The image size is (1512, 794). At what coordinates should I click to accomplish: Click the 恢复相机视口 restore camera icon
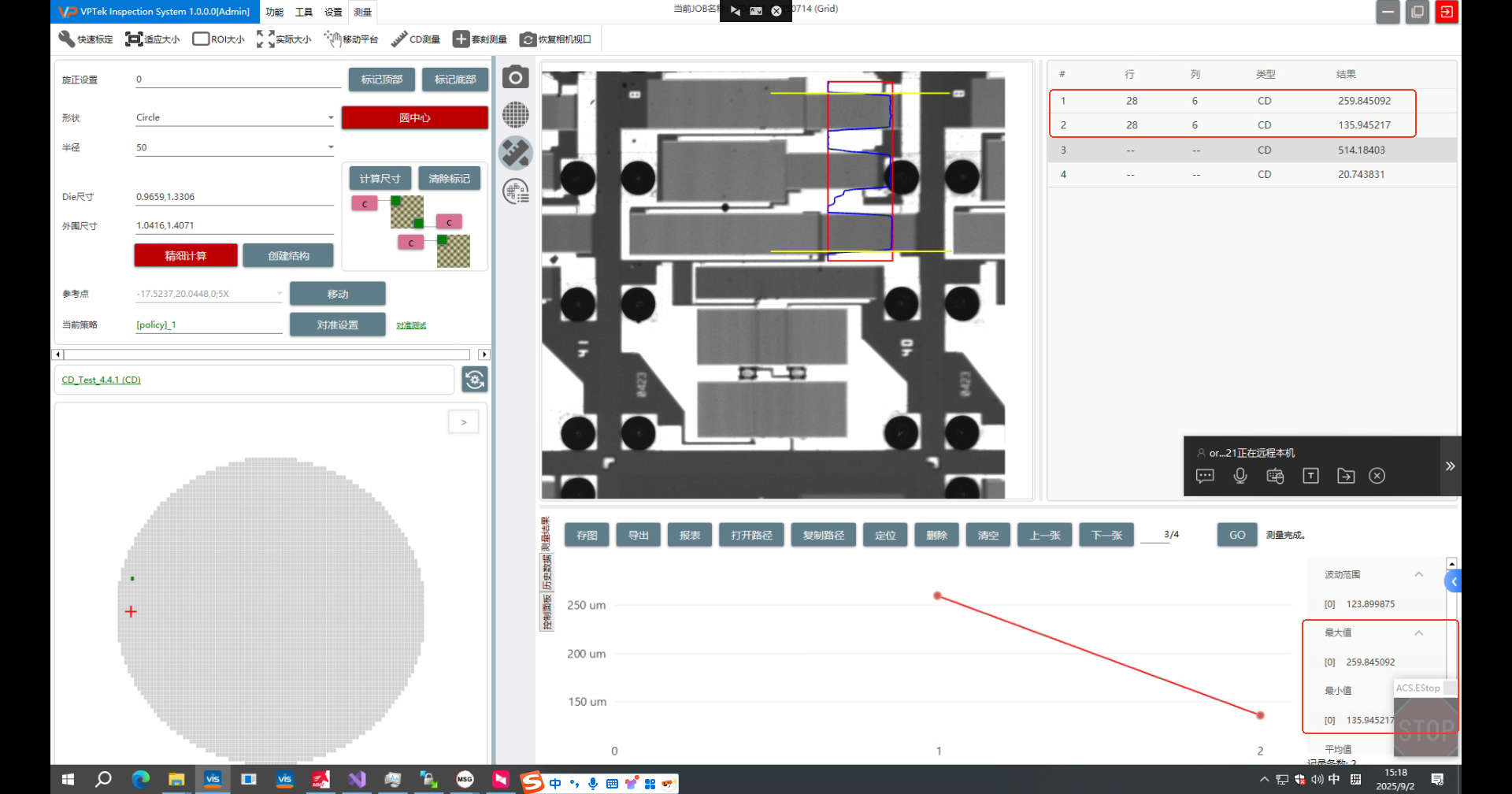(x=555, y=39)
